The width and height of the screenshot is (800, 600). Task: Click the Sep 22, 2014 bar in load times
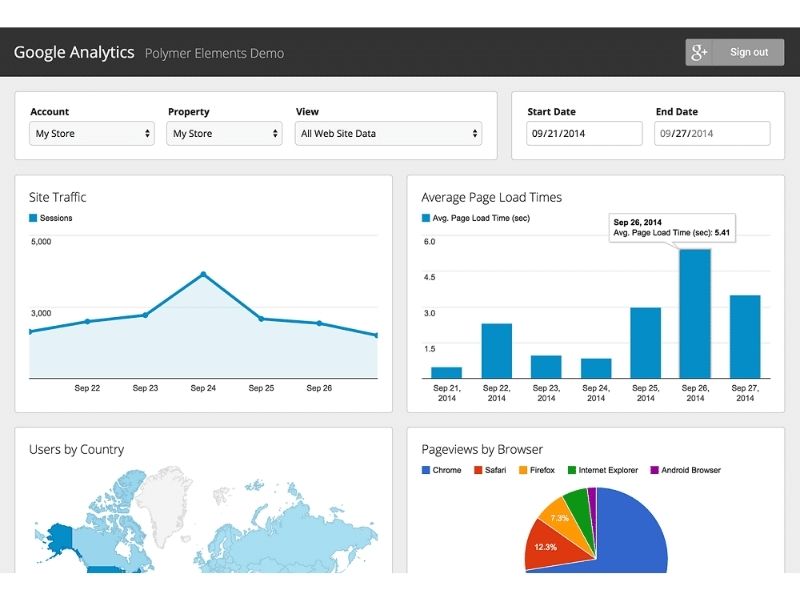[x=496, y=351]
